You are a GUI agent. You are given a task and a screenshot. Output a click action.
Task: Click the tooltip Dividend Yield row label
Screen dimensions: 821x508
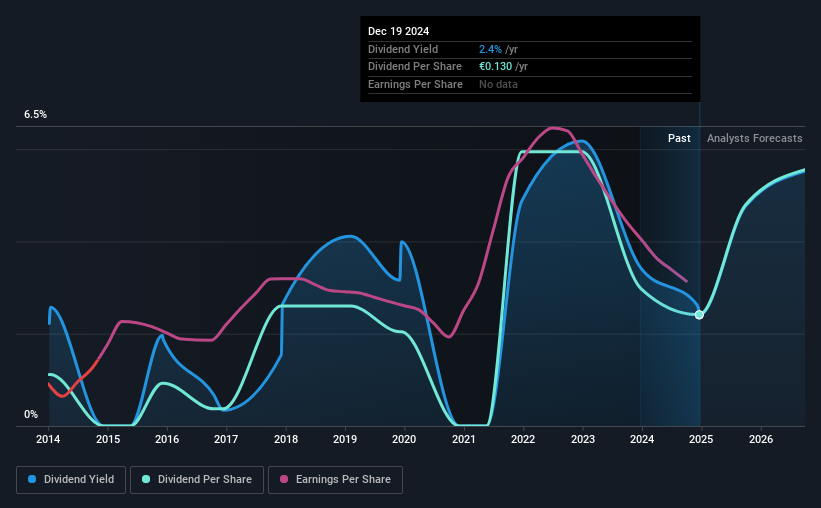coord(403,49)
